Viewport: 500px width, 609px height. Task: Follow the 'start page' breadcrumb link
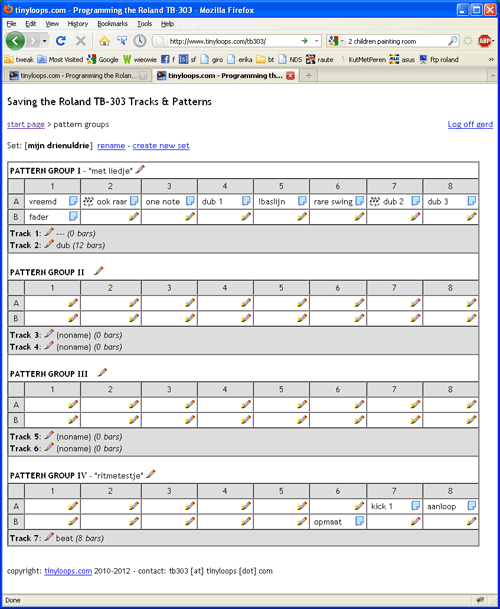(x=26, y=124)
